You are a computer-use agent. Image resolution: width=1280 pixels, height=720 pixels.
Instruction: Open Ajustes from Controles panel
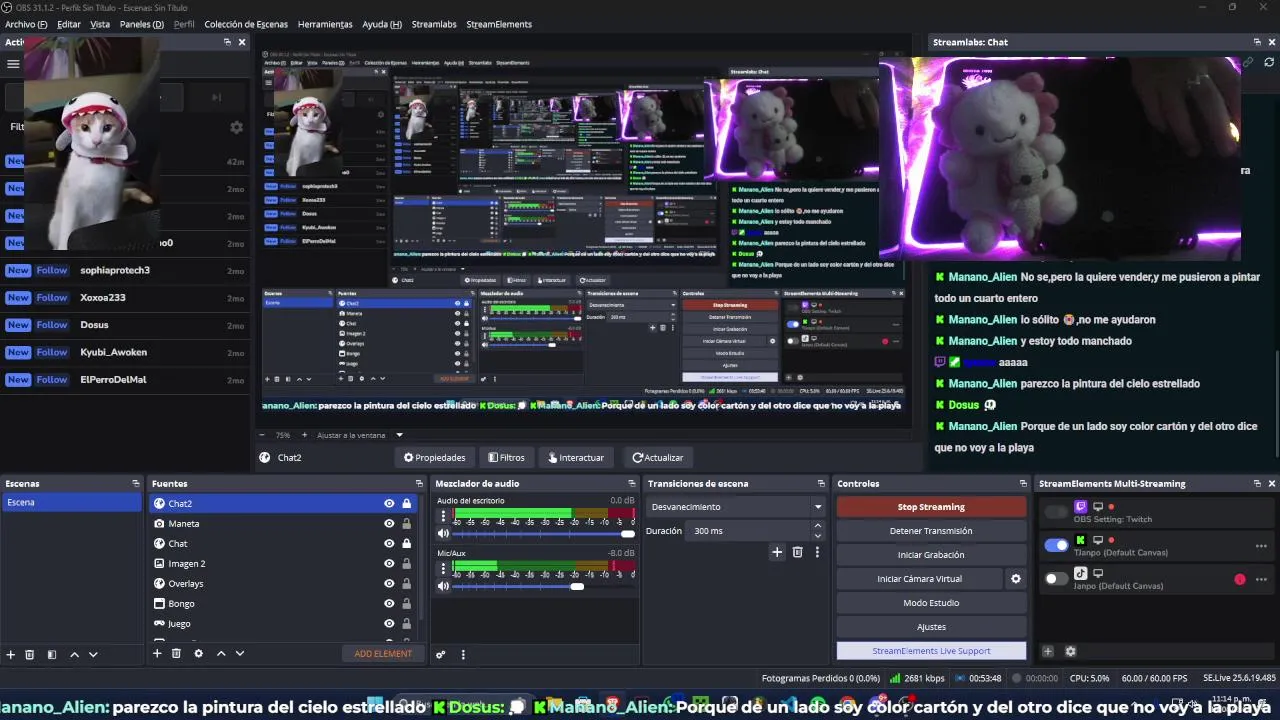[931, 627]
